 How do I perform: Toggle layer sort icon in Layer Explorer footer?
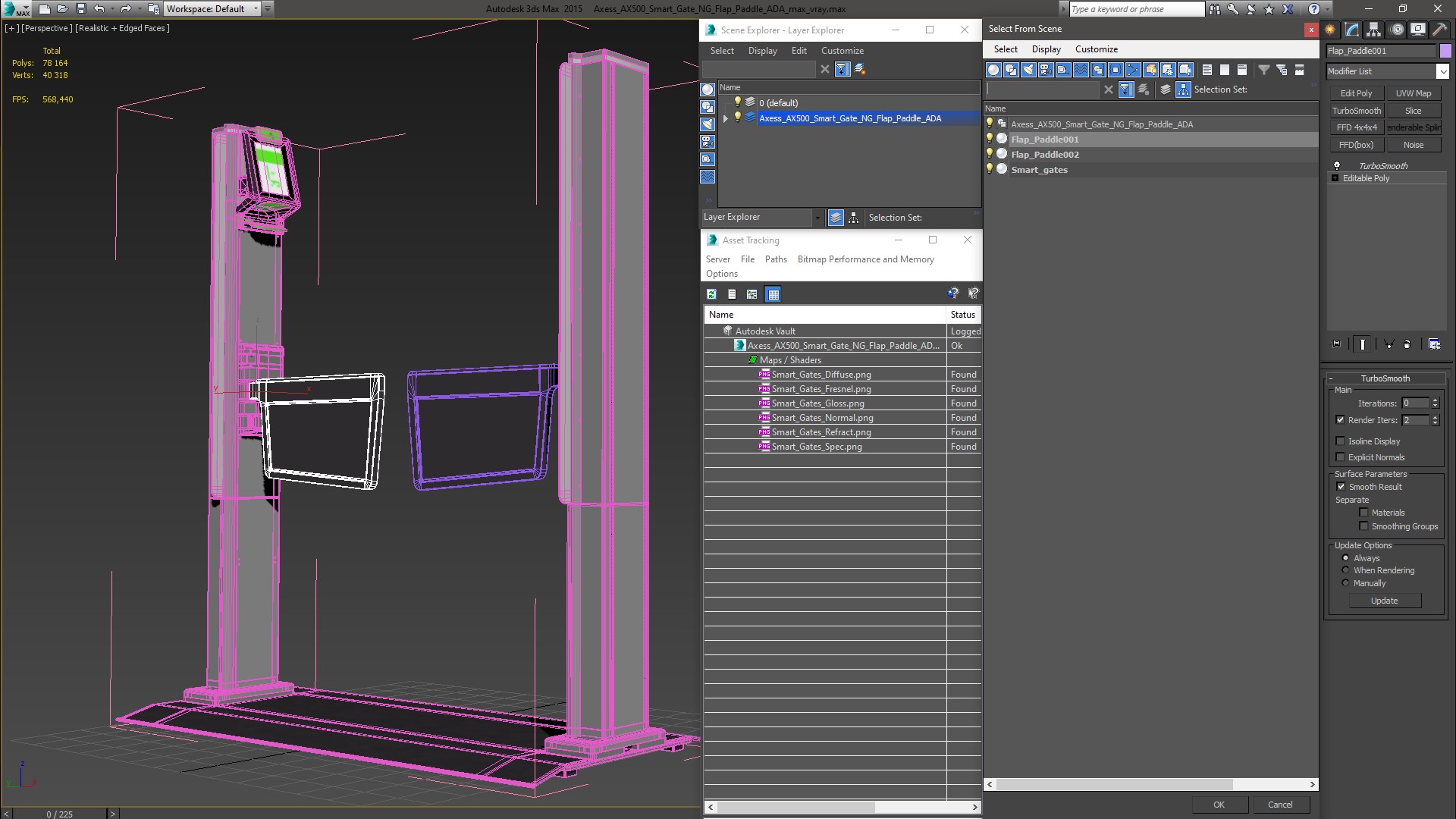836,218
